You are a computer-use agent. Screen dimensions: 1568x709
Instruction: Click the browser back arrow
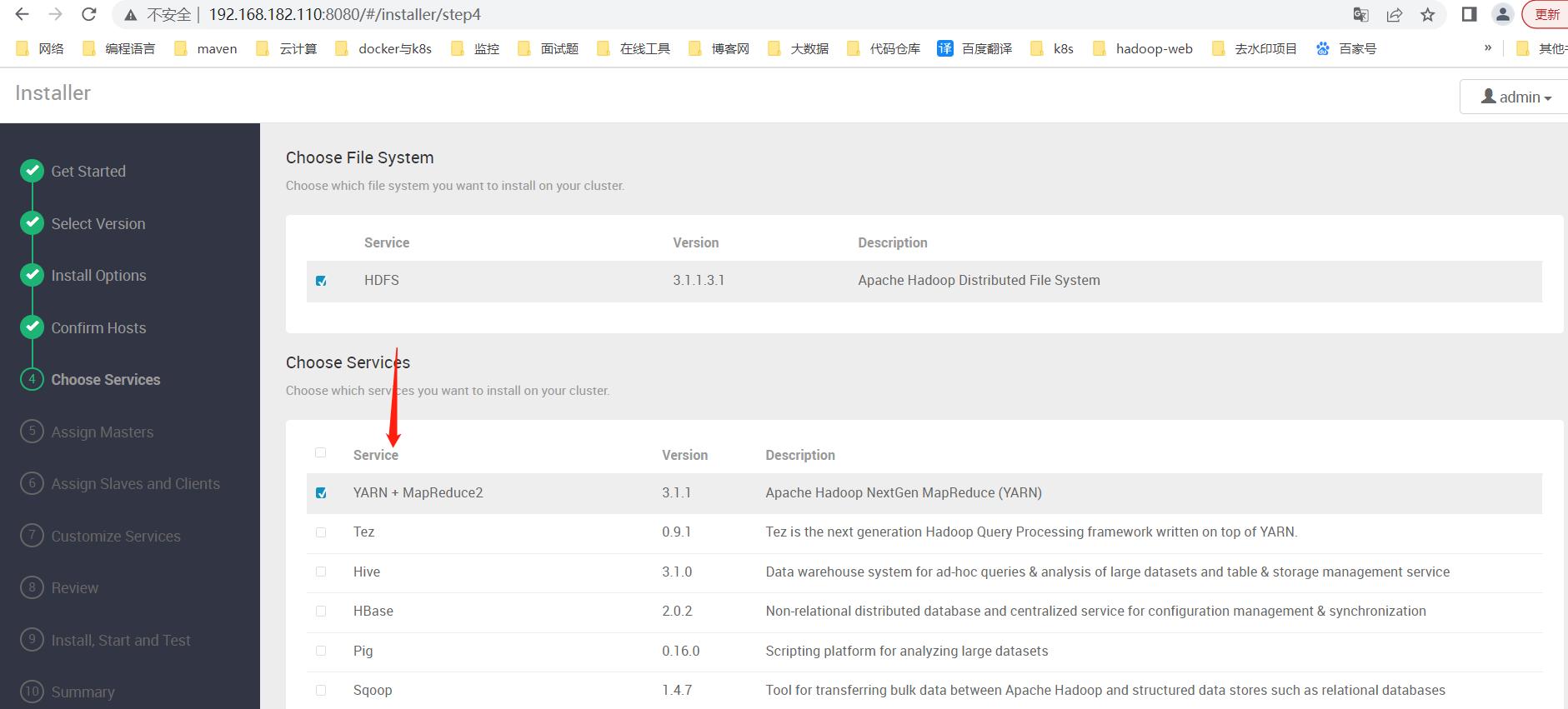(x=23, y=14)
